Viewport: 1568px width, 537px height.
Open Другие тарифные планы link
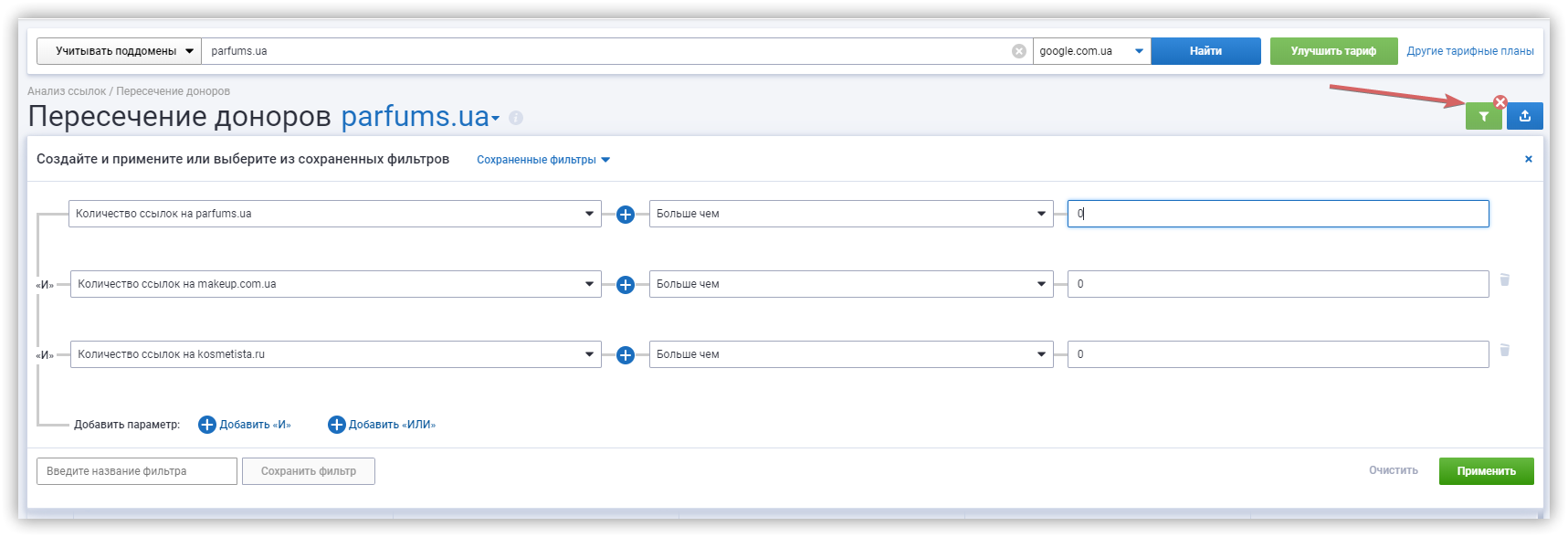tap(1470, 51)
